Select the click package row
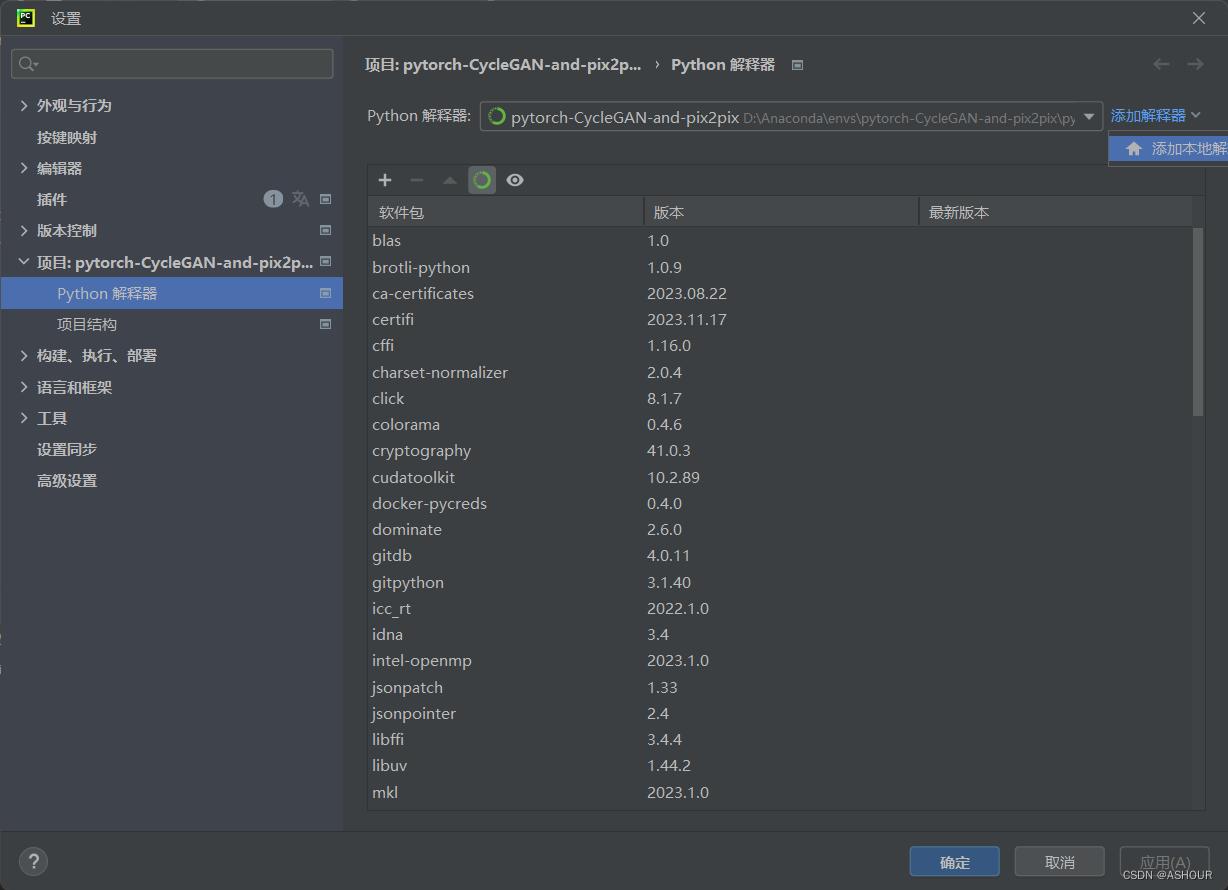Image resolution: width=1228 pixels, height=890 pixels. click(x=780, y=398)
